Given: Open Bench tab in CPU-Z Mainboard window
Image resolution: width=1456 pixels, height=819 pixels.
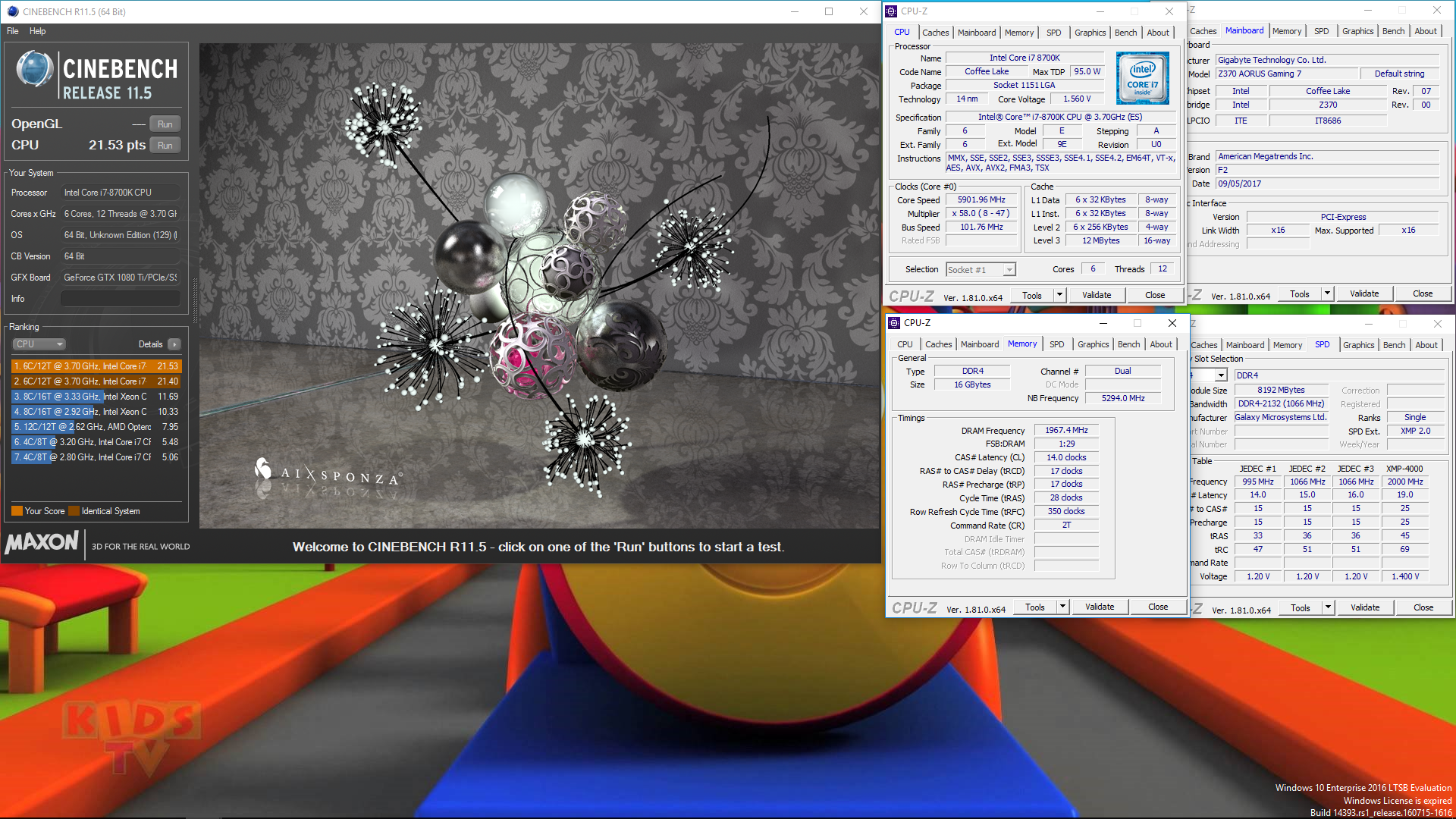Looking at the screenshot, I should (1393, 31).
